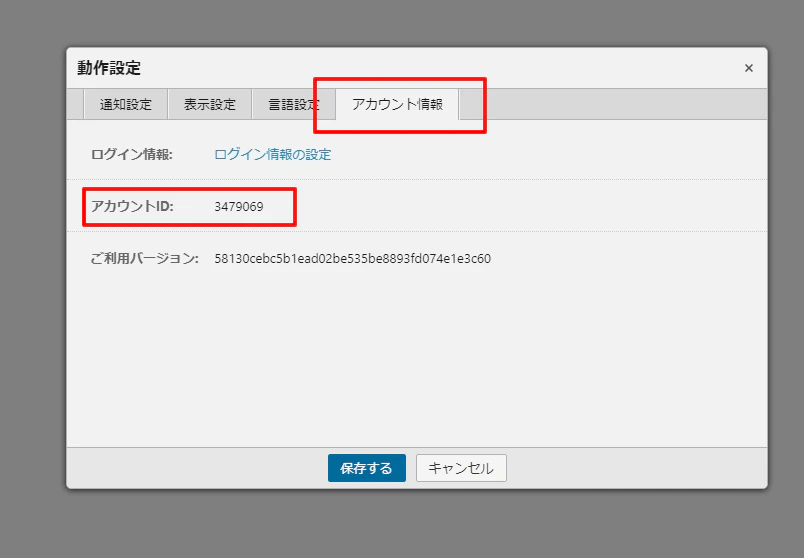Image resolution: width=804 pixels, height=558 pixels.
Task: Open the ログイン情報の設定 link
Action: coord(272,154)
